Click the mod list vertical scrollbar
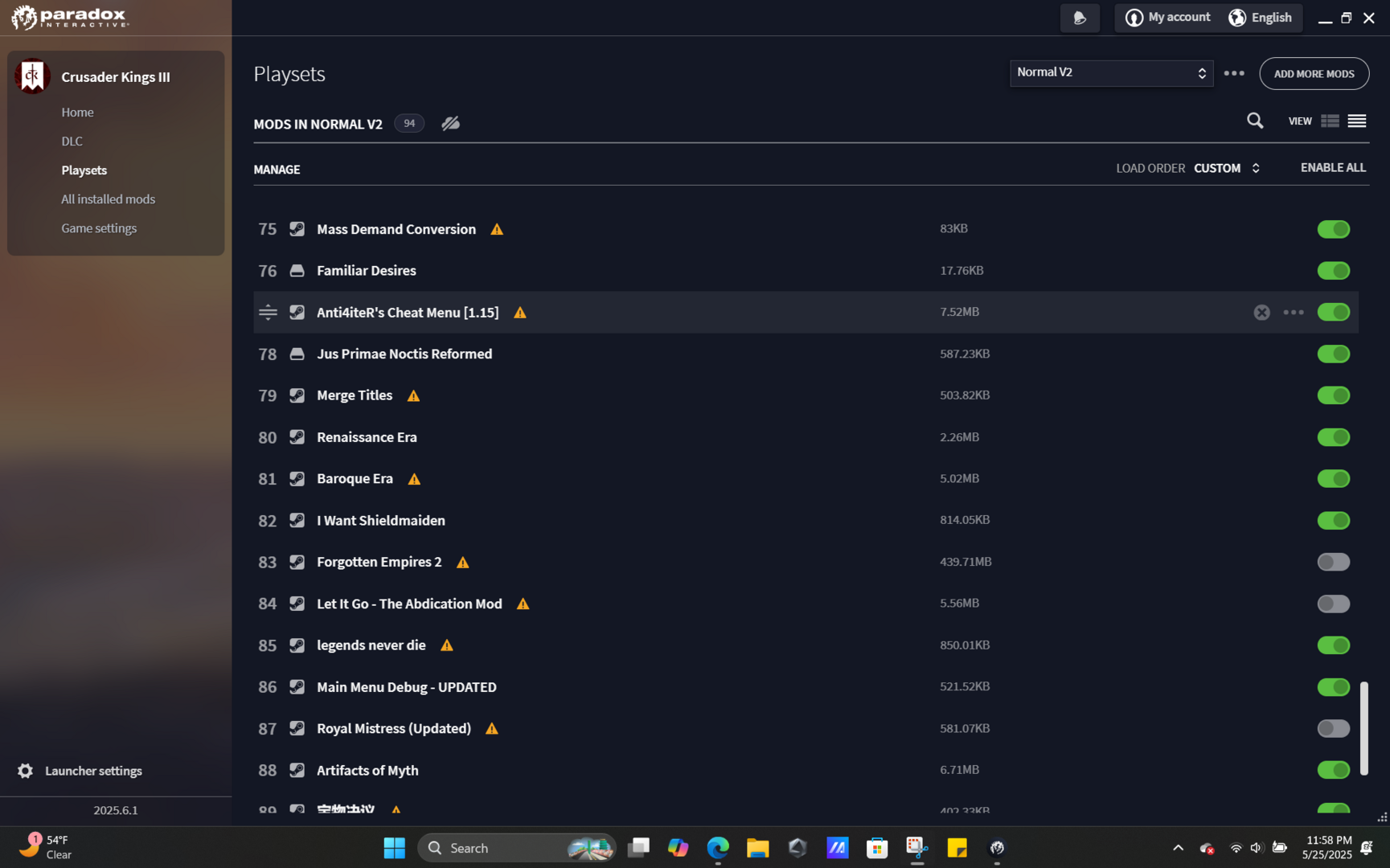 (x=1363, y=728)
